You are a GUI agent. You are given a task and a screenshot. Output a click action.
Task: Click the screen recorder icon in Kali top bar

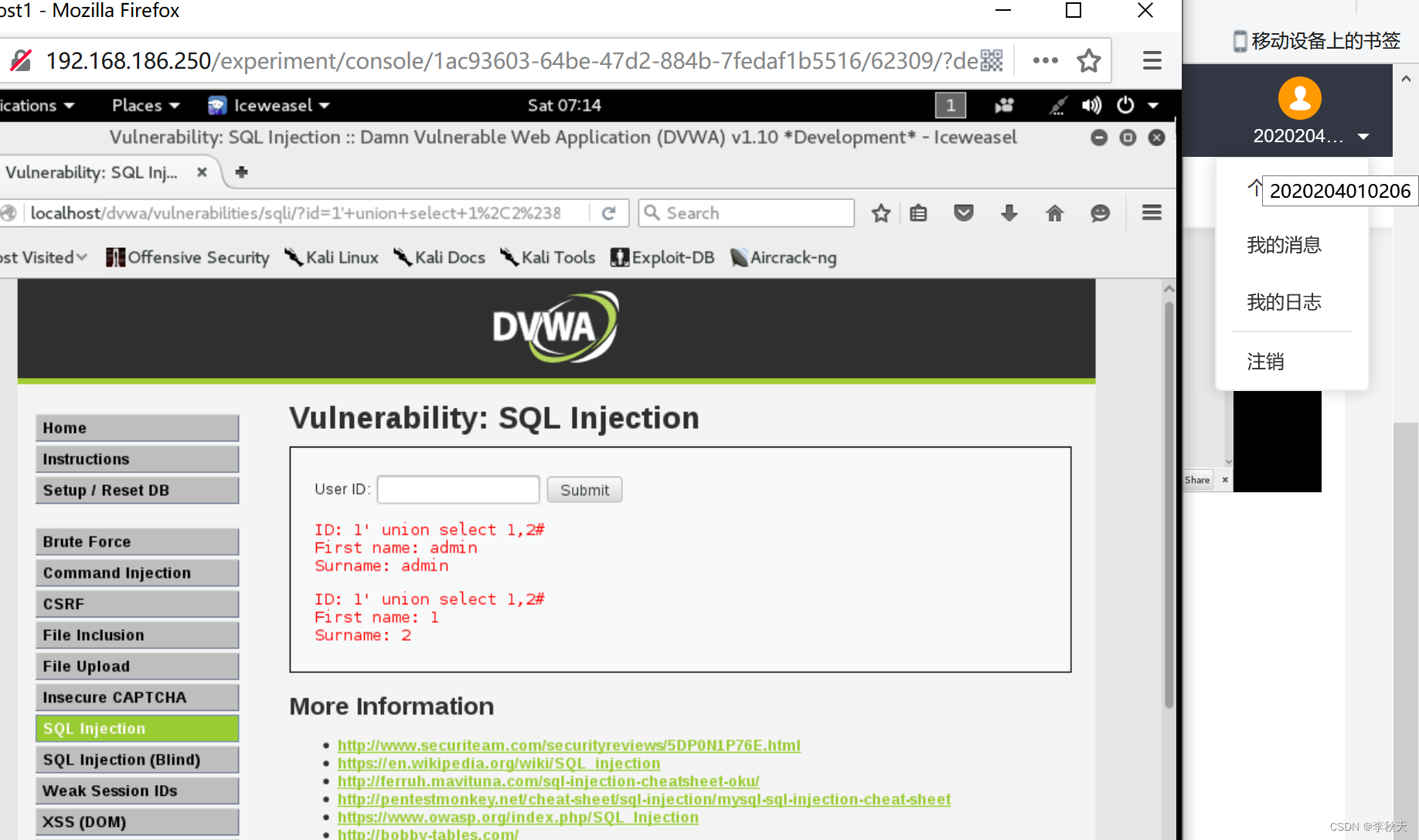[x=1004, y=105]
